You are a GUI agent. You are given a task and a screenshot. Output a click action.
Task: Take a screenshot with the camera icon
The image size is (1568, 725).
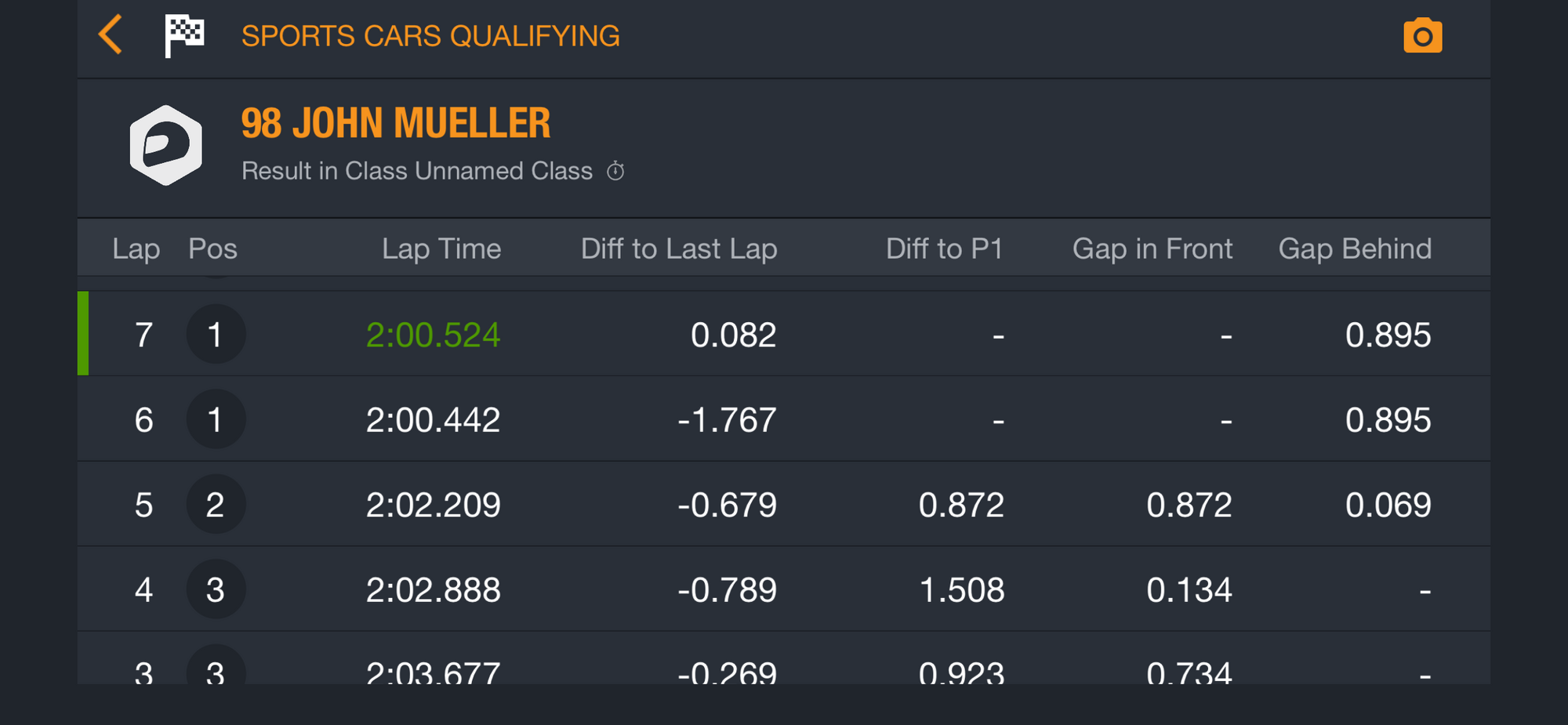pyautogui.click(x=1422, y=35)
